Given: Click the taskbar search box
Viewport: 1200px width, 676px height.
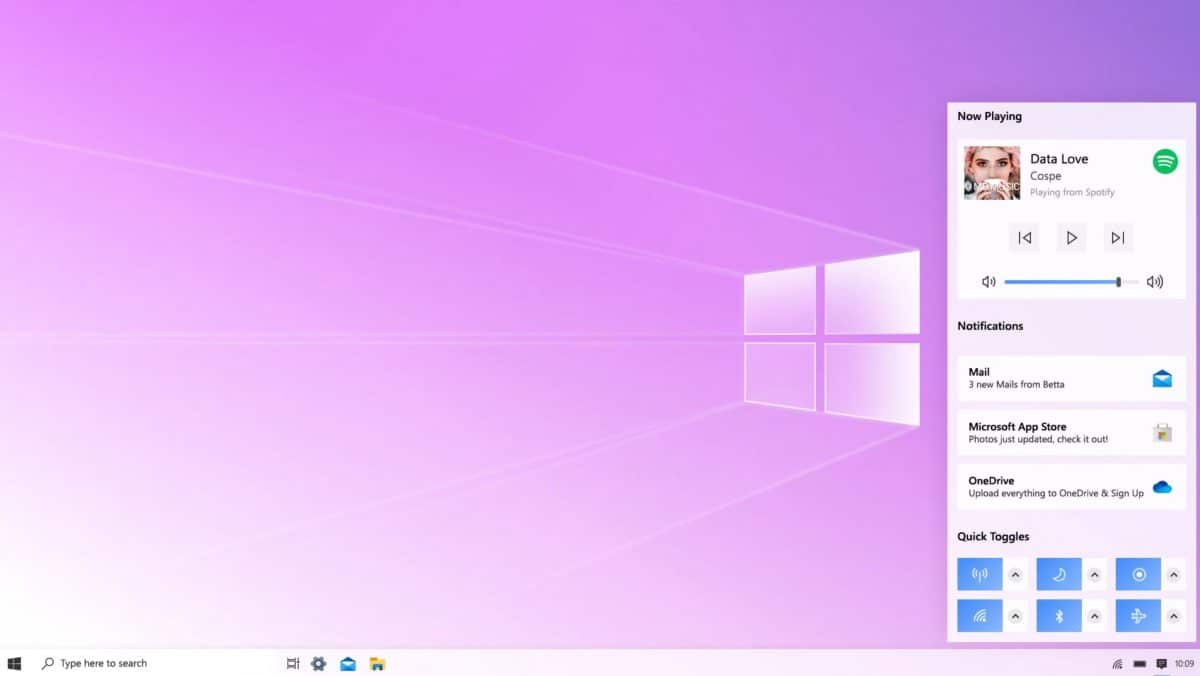Looking at the screenshot, I should [100, 663].
